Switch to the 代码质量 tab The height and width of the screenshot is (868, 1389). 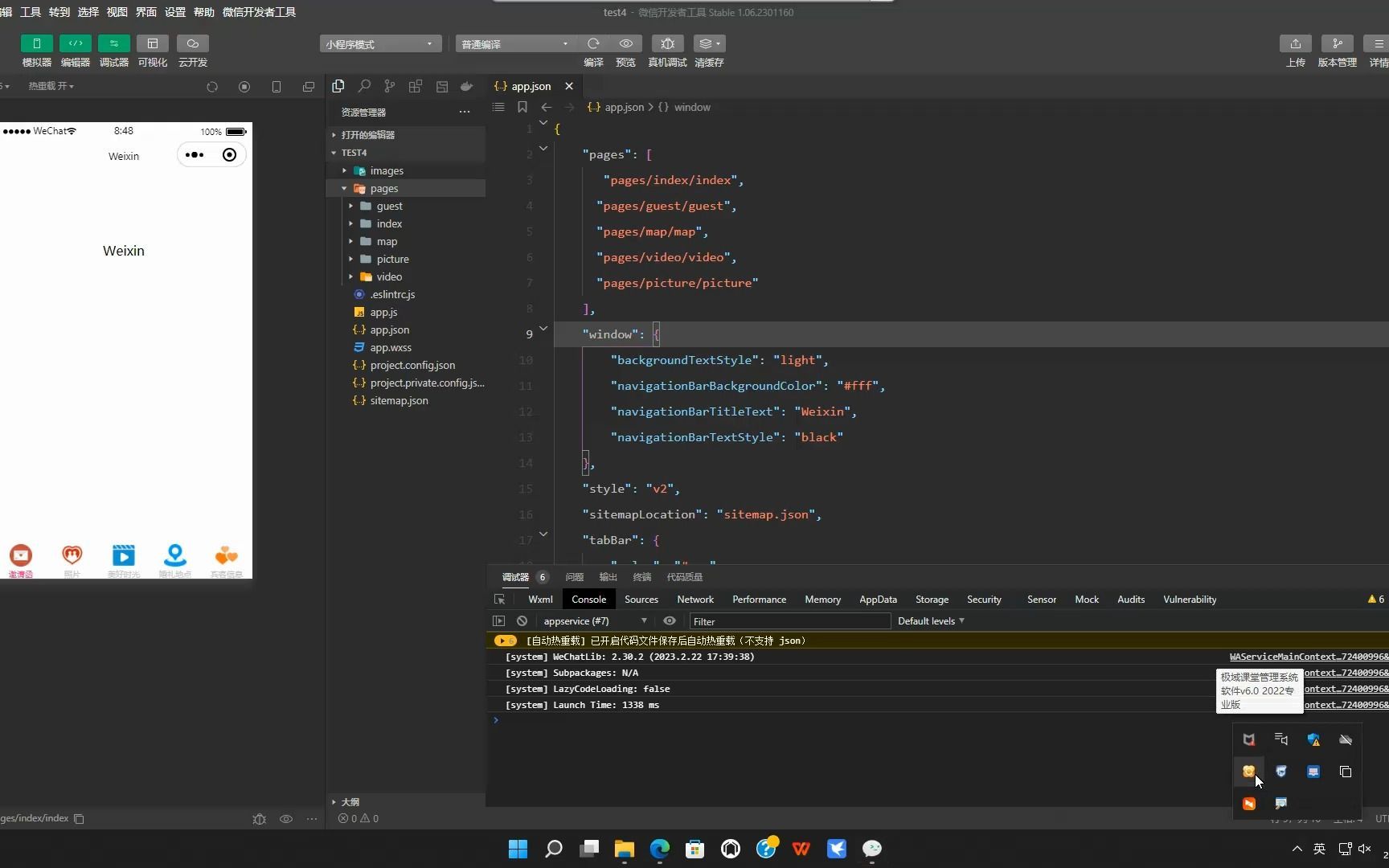[x=684, y=577]
